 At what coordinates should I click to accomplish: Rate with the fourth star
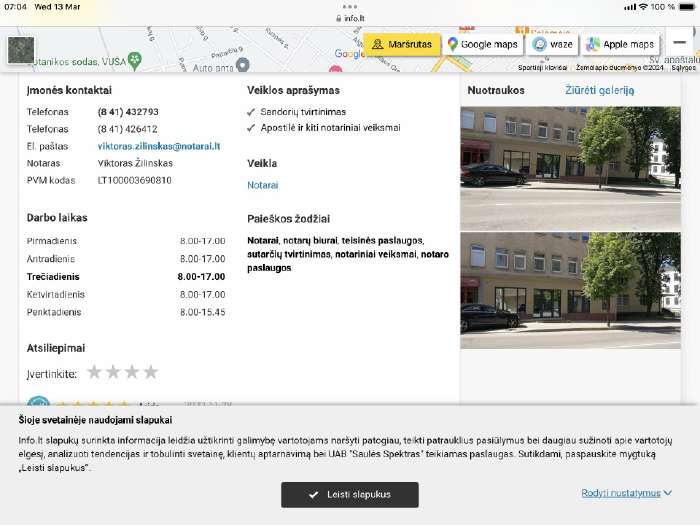point(151,372)
